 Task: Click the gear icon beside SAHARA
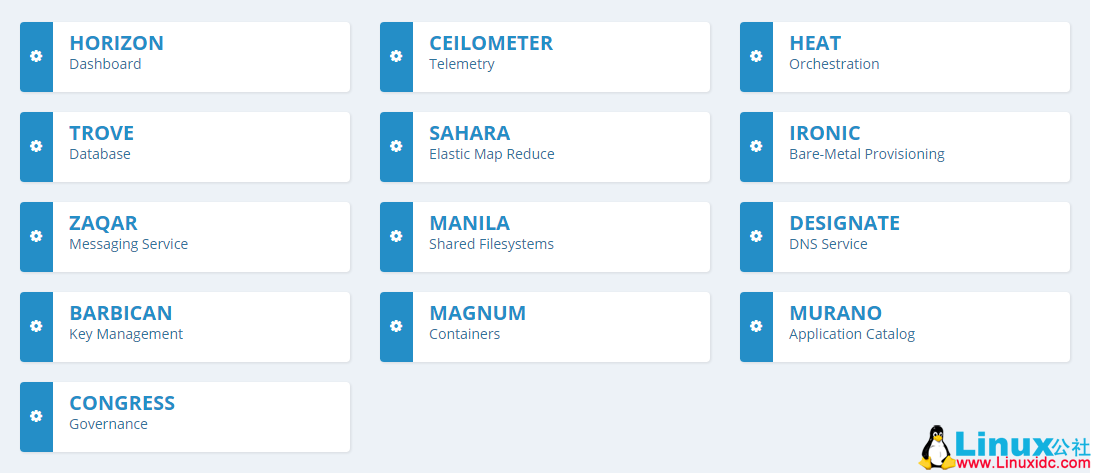(396, 146)
